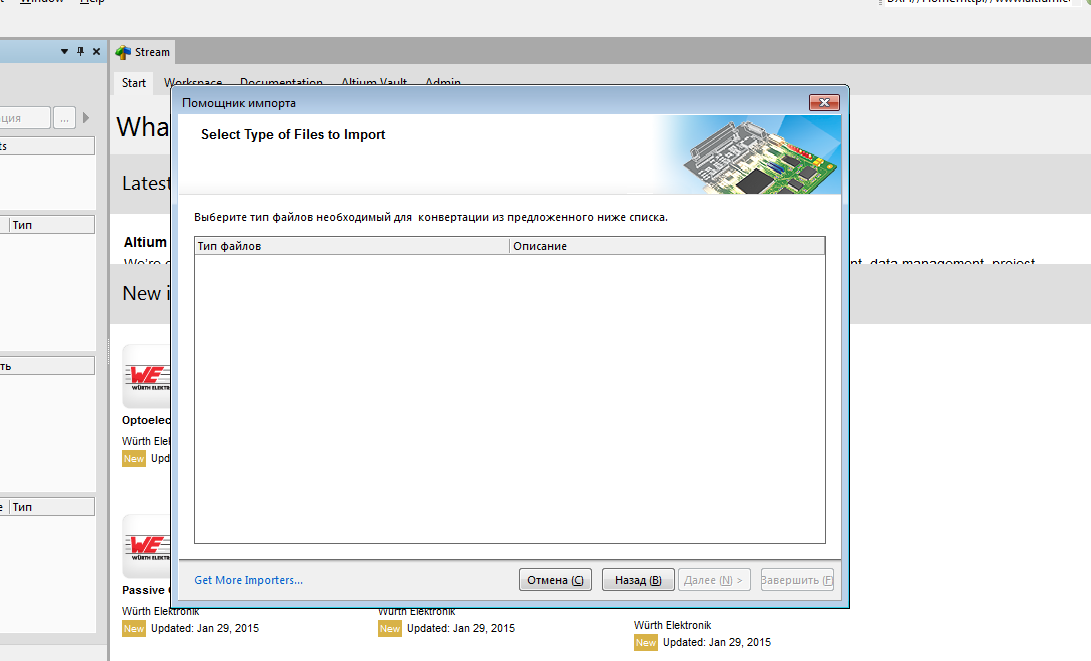Click the empty file type list area
The image size is (1091, 661).
[509, 398]
